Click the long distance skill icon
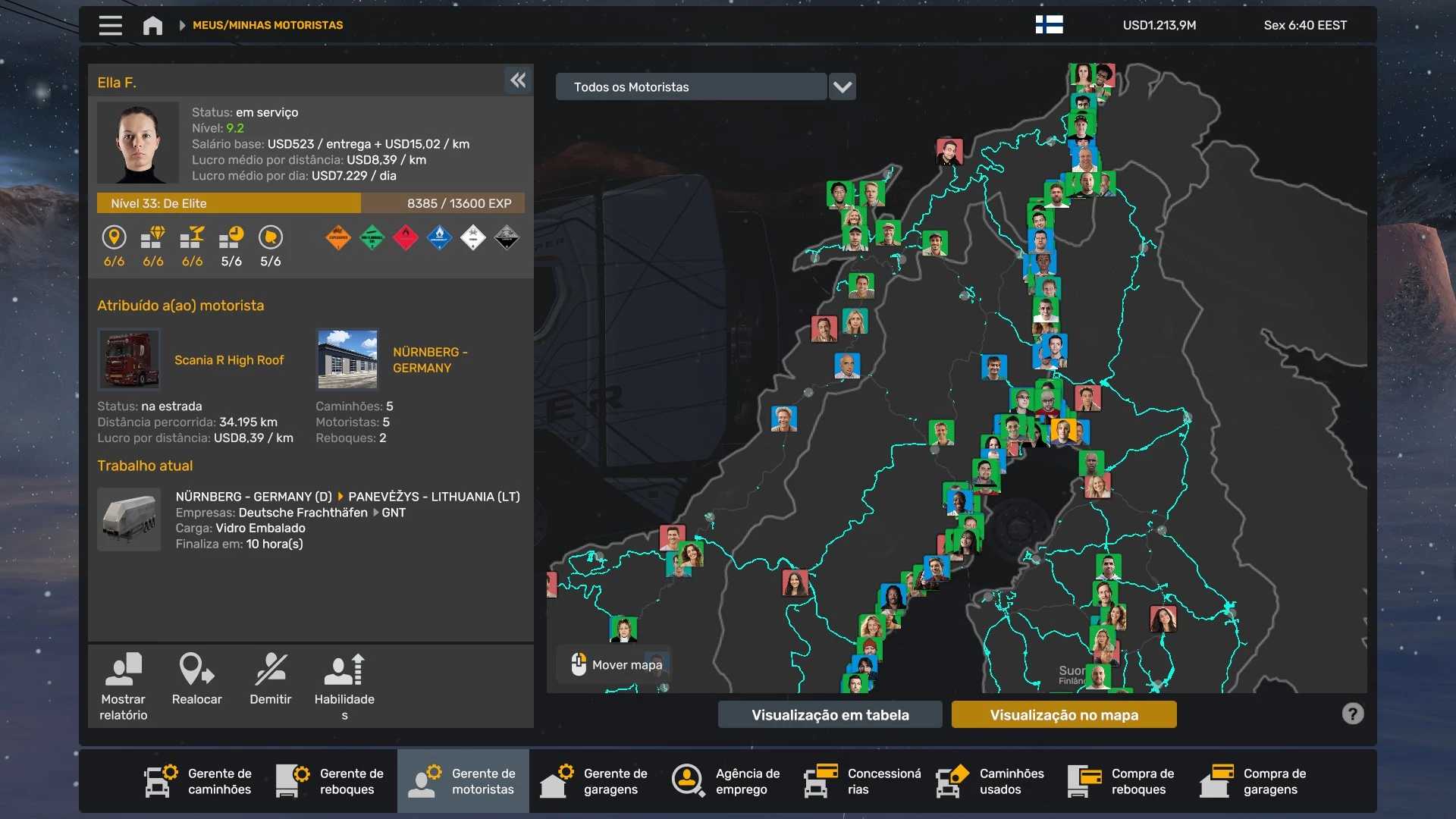 [114, 237]
